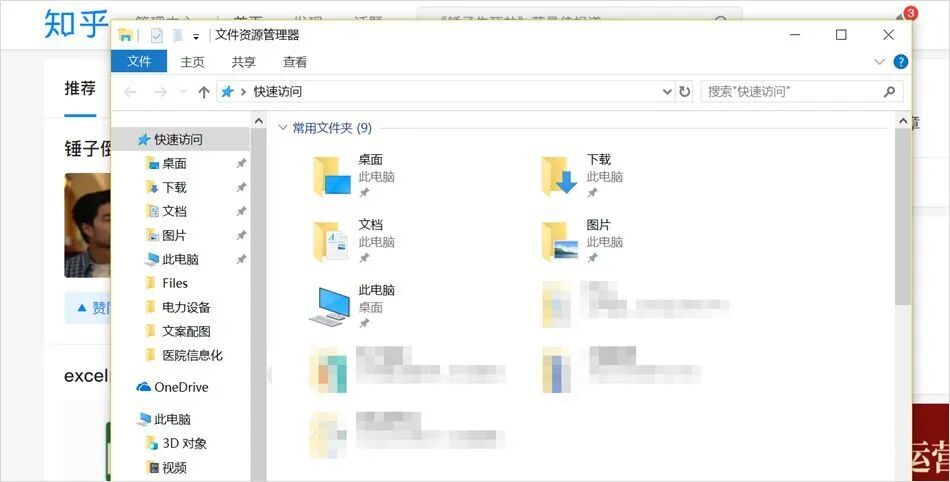
Task: Select the 图片 folder icon in main pane
Action: pos(559,242)
